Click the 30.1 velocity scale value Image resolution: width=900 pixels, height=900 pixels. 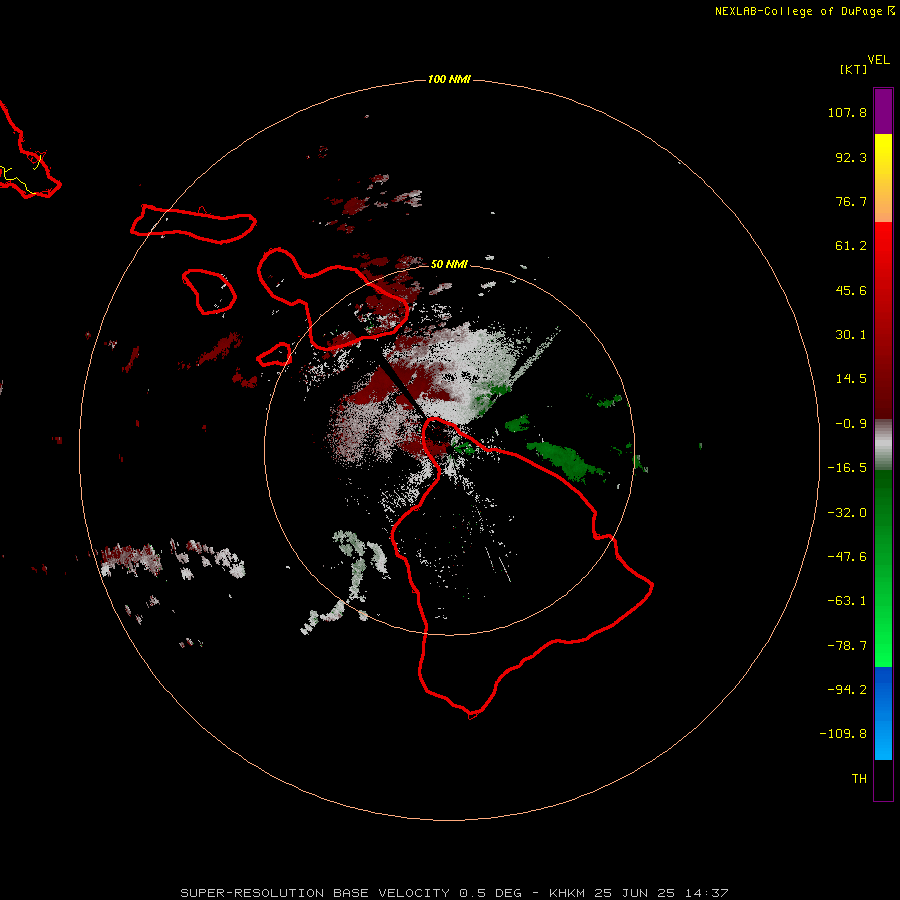pyautogui.click(x=851, y=335)
